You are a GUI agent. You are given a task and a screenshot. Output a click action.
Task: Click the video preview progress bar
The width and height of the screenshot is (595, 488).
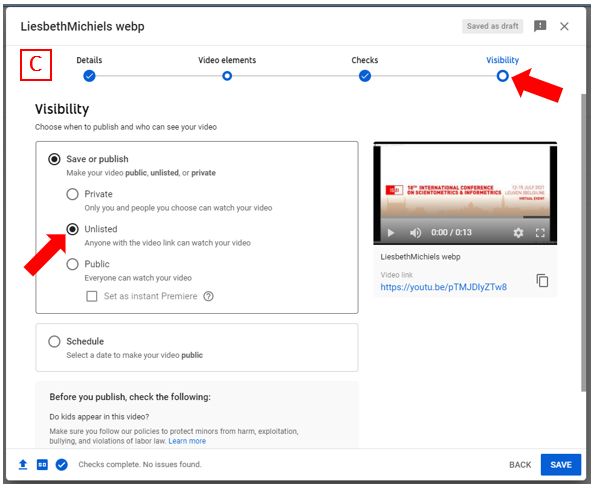[465, 218]
